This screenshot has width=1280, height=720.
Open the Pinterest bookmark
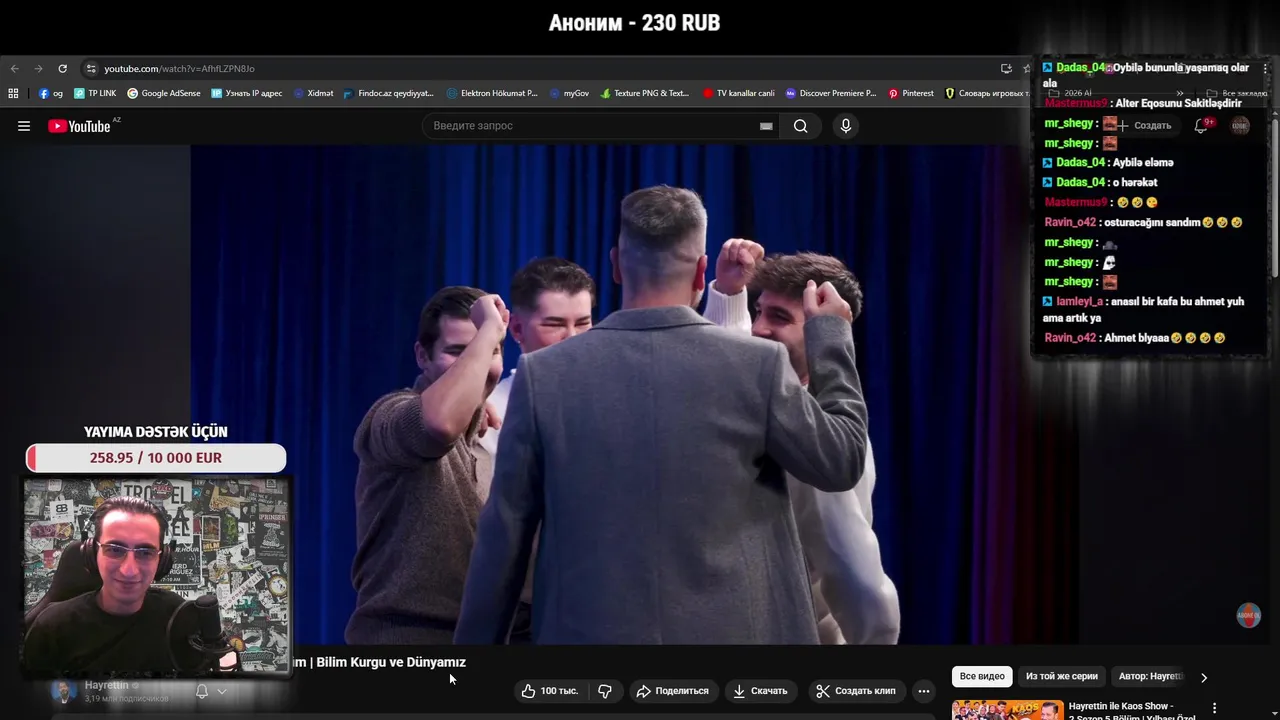pyautogui.click(x=911, y=93)
